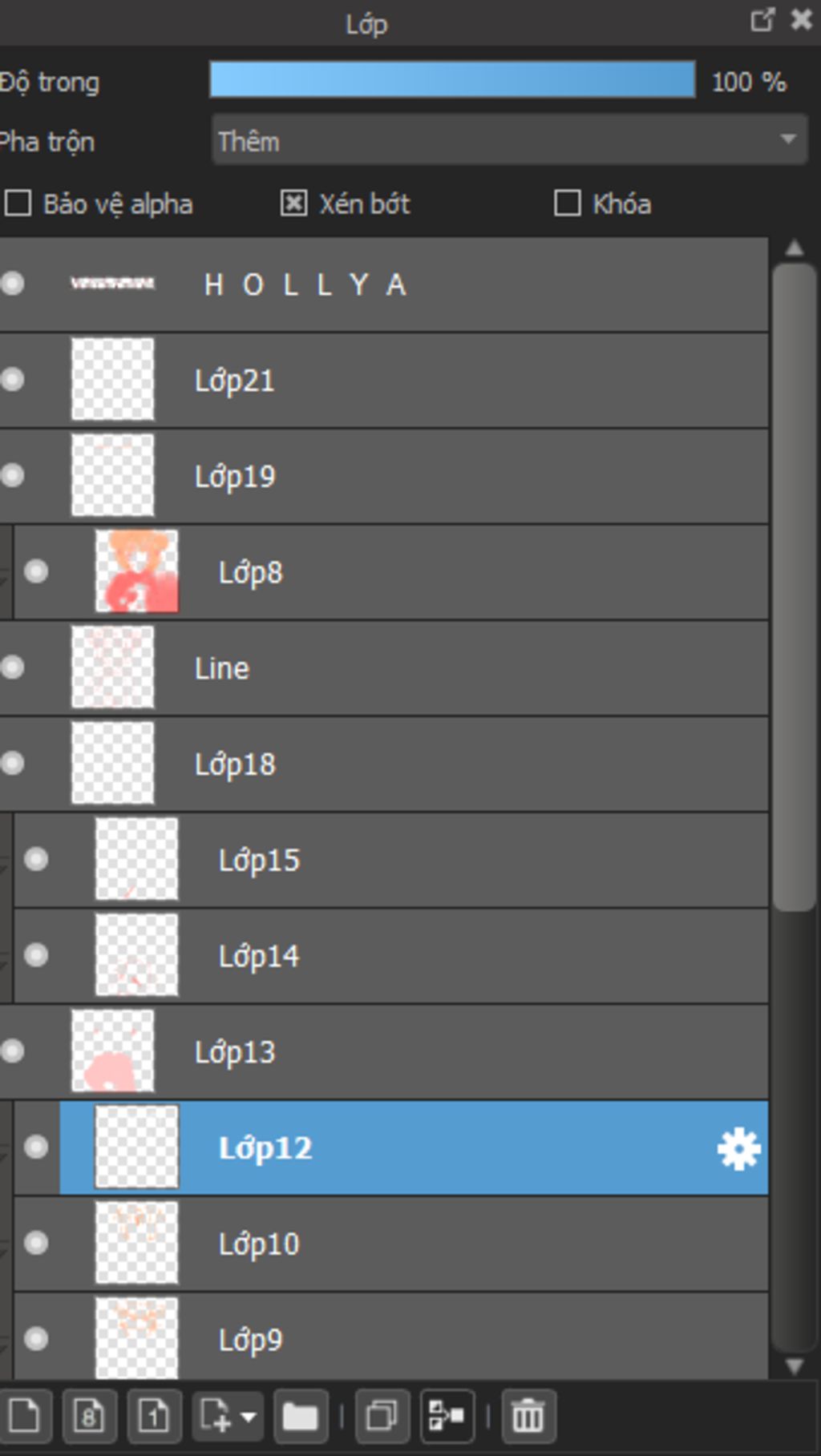Delete the selected layer with trash icon

point(528,1417)
